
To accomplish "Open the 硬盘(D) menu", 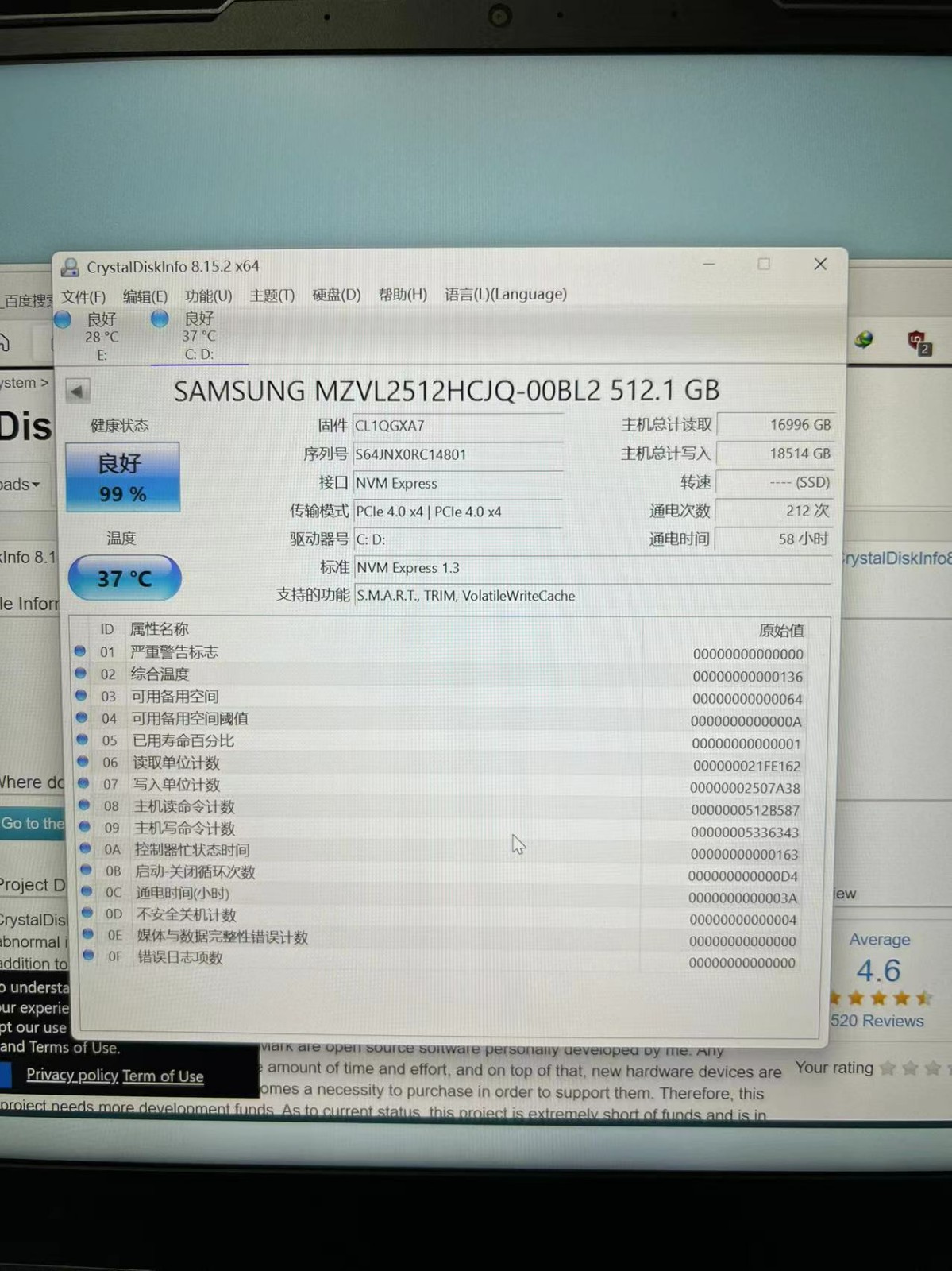I will pyautogui.click(x=336, y=296).
